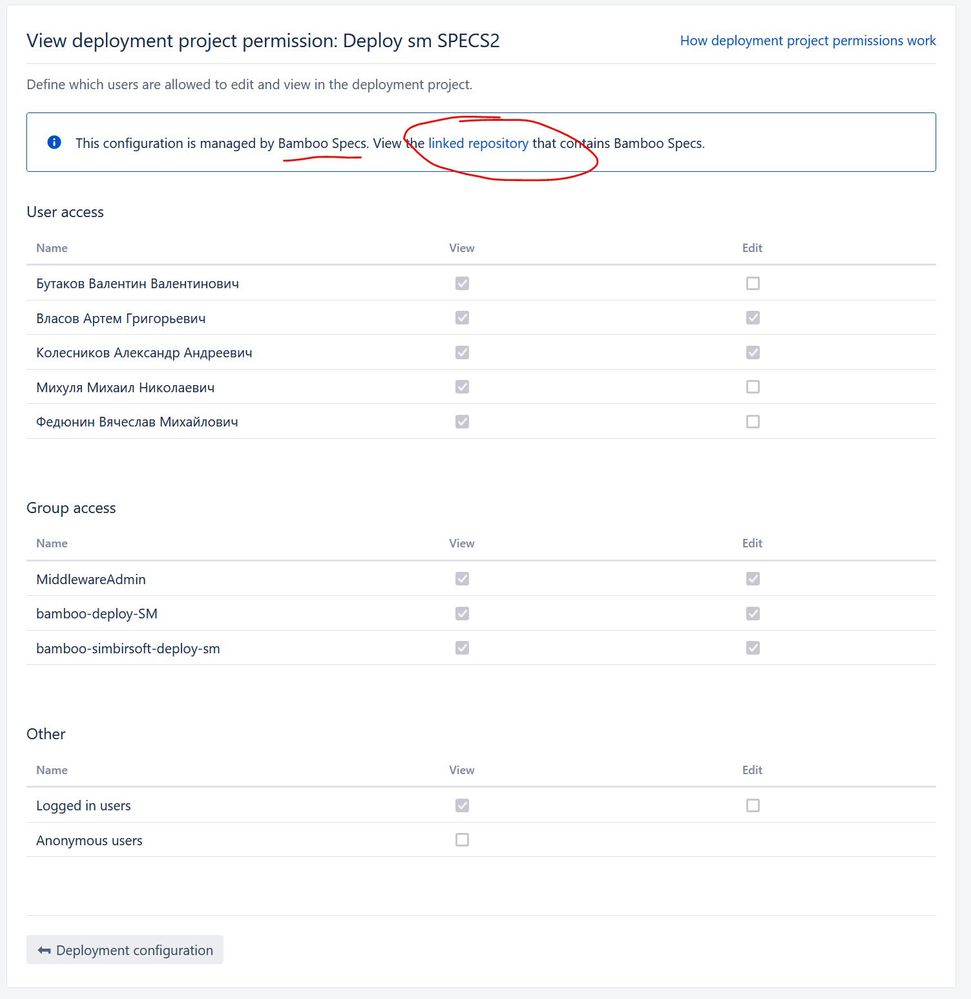
Task: Toggle View checkbox for Logged in users
Action: [462, 805]
